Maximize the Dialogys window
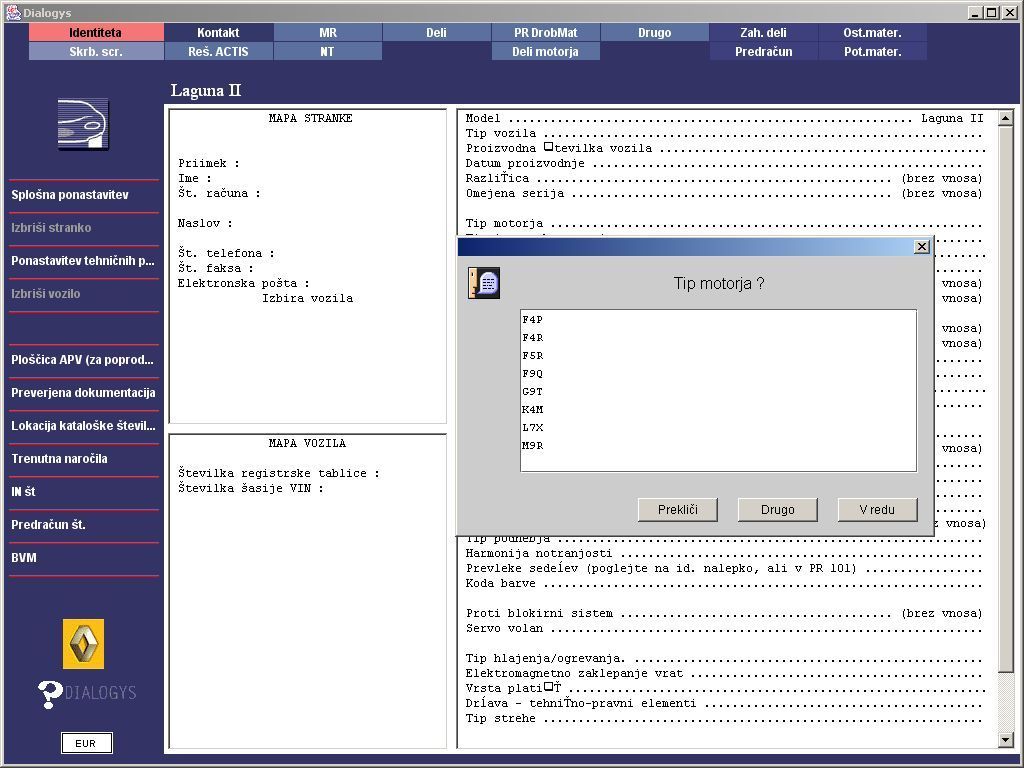 (991, 12)
